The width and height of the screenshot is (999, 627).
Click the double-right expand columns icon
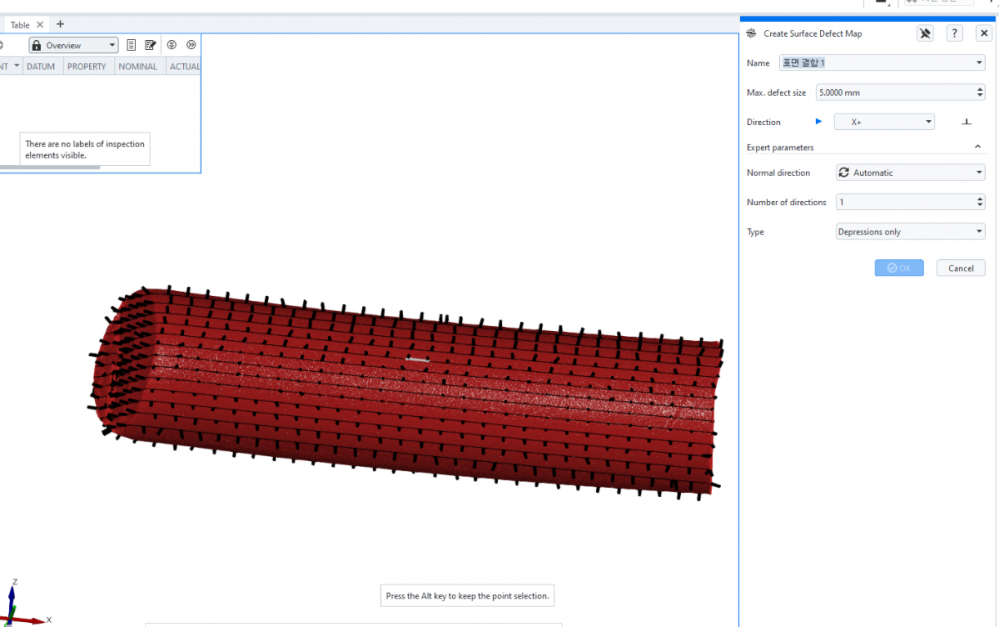tap(191, 45)
